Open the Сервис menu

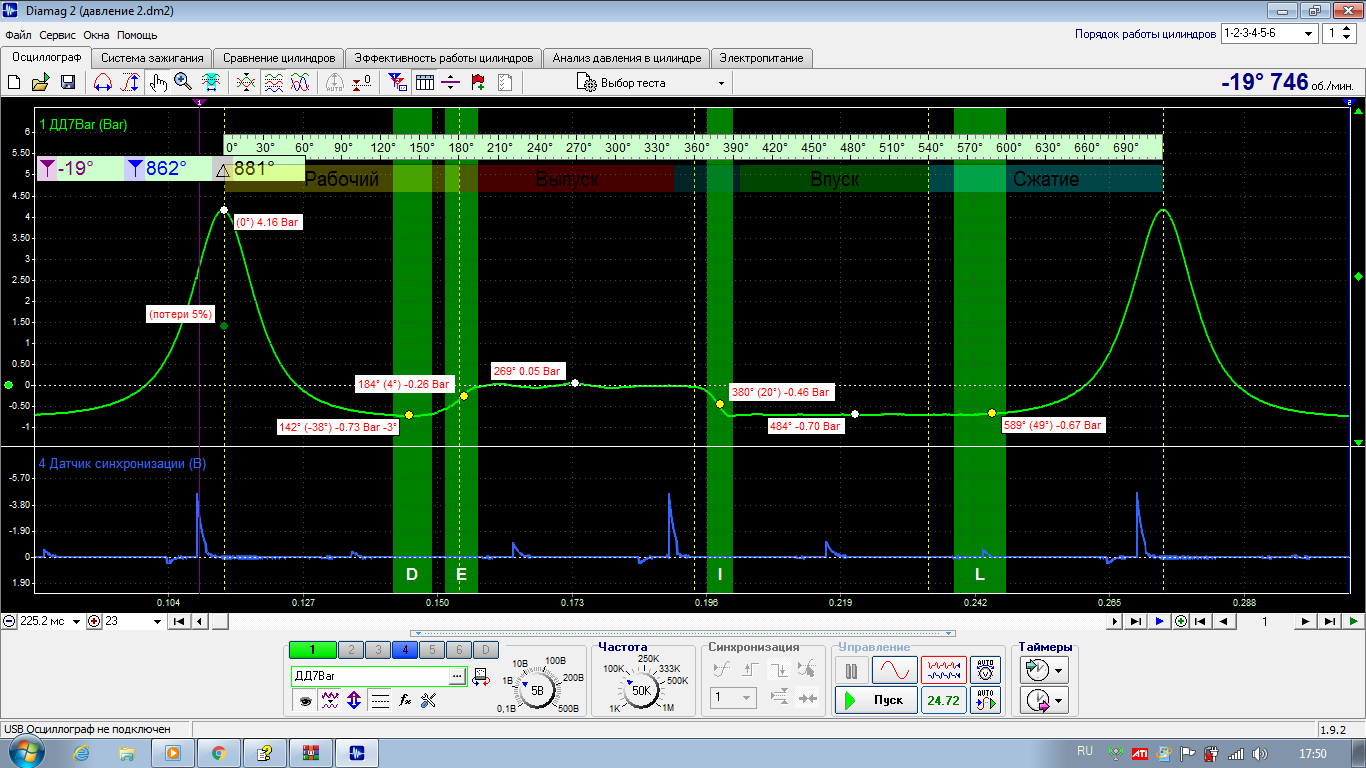pyautogui.click(x=58, y=34)
